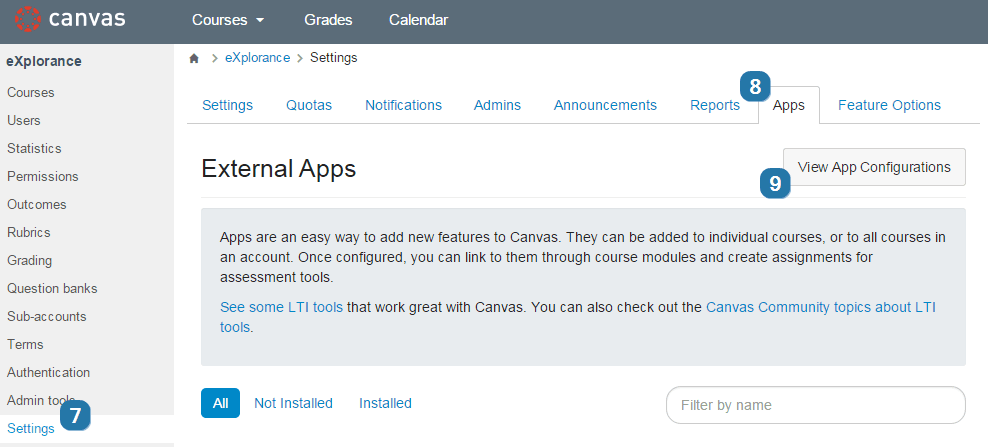Viewport: 988px width, 447px height.
Task: Click eXplorance in the breadcrumb
Action: 258,58
